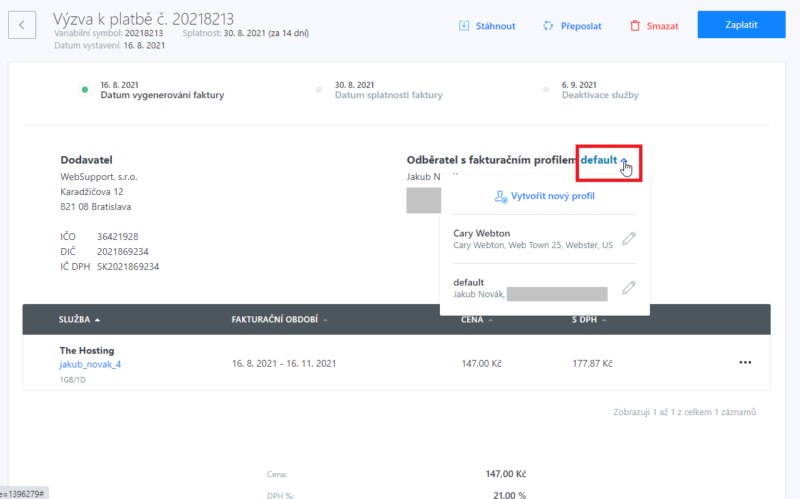The width and height of the screenshot is (800, 499).
Task: Click the DPH 21,00 % value
Action: 509,495
